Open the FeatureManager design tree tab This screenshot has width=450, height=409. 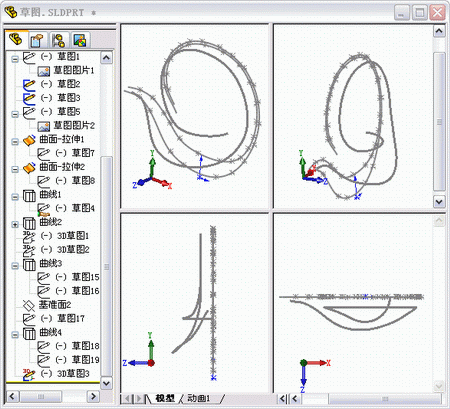(x=16, y=40)
